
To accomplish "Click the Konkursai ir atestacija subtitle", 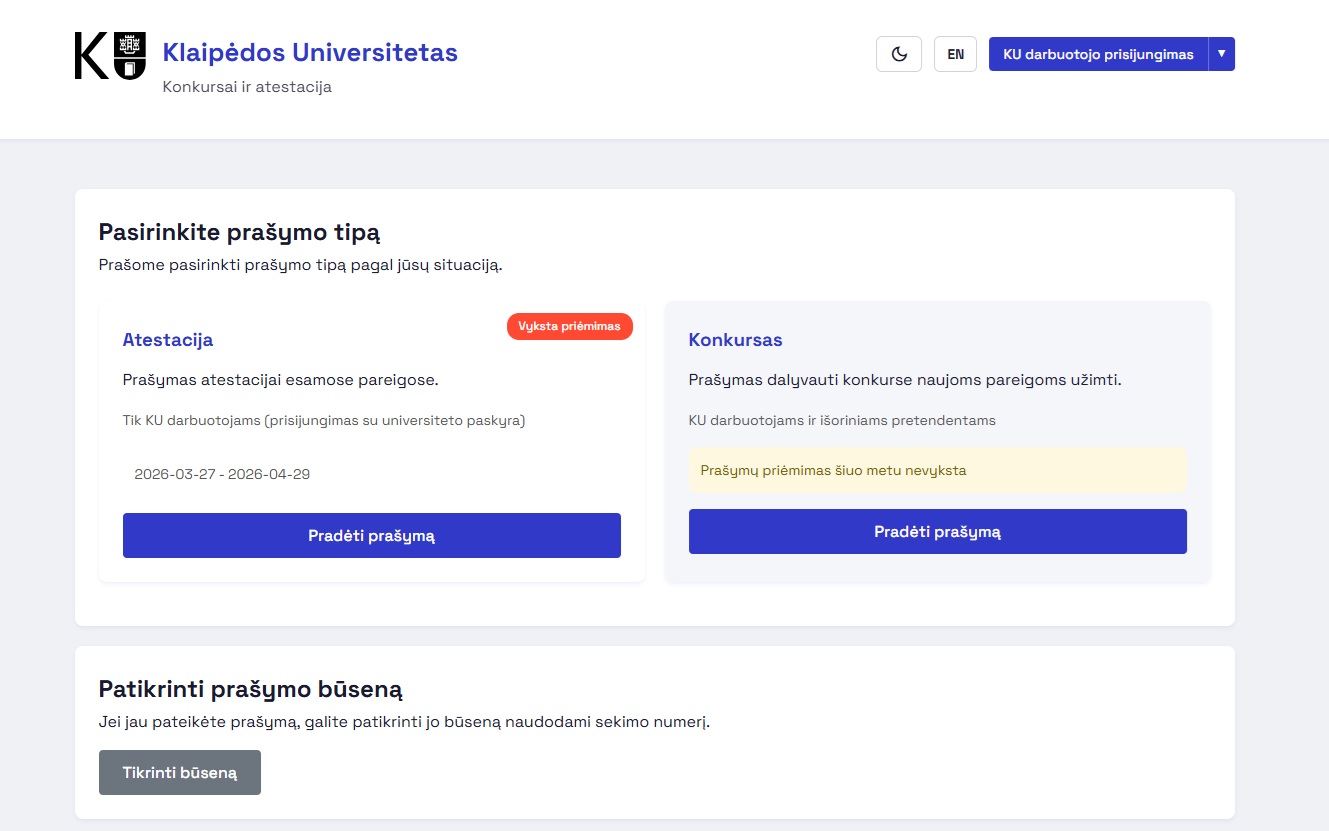I will tap(247, 87).
